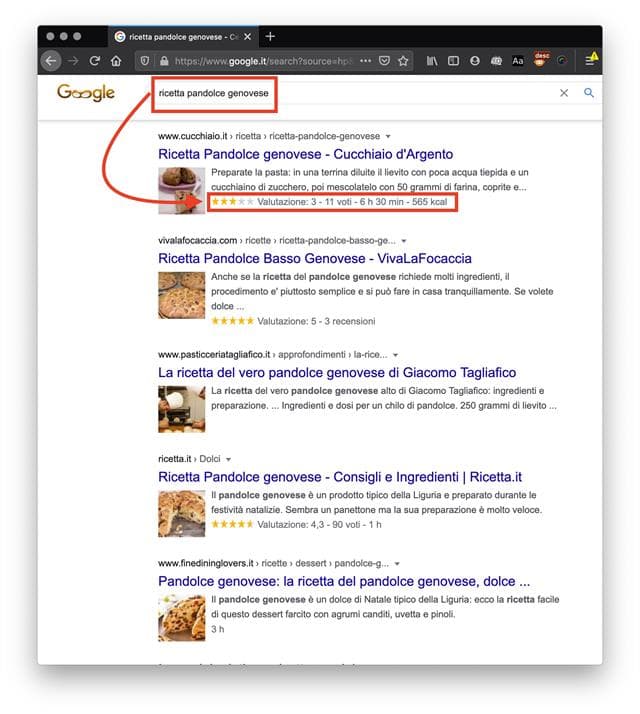The image size is (640, 714).
Task: Open the Library bookshelf icon
Action: (432, 61)
